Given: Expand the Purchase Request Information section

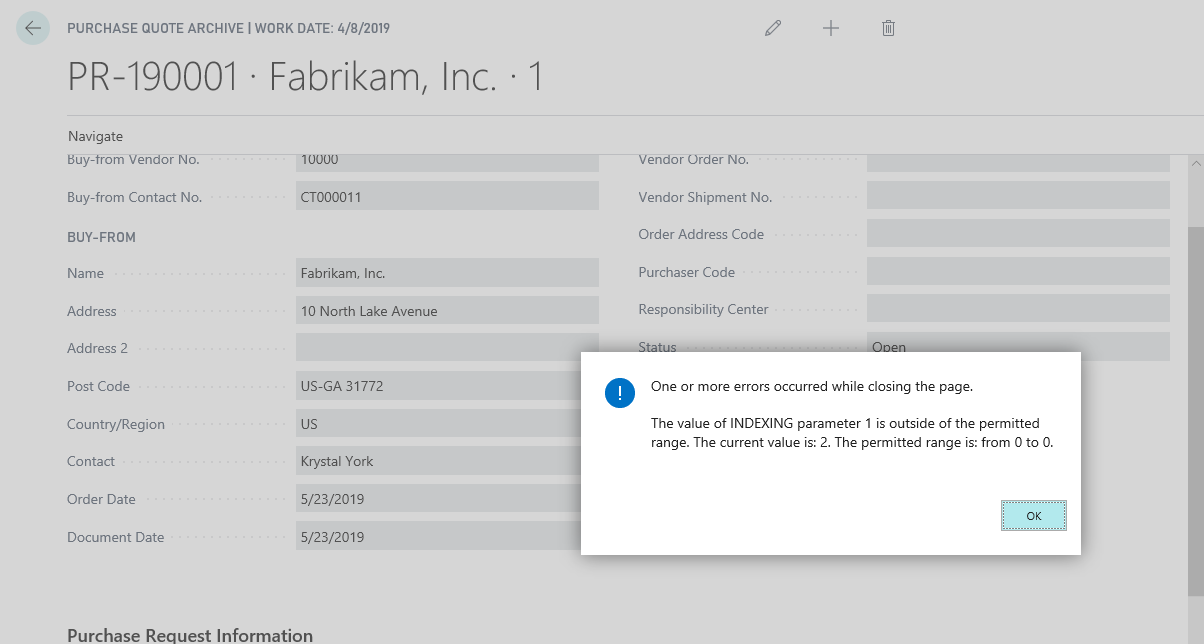Looking at the screenshot, I should tap(190, 635).
